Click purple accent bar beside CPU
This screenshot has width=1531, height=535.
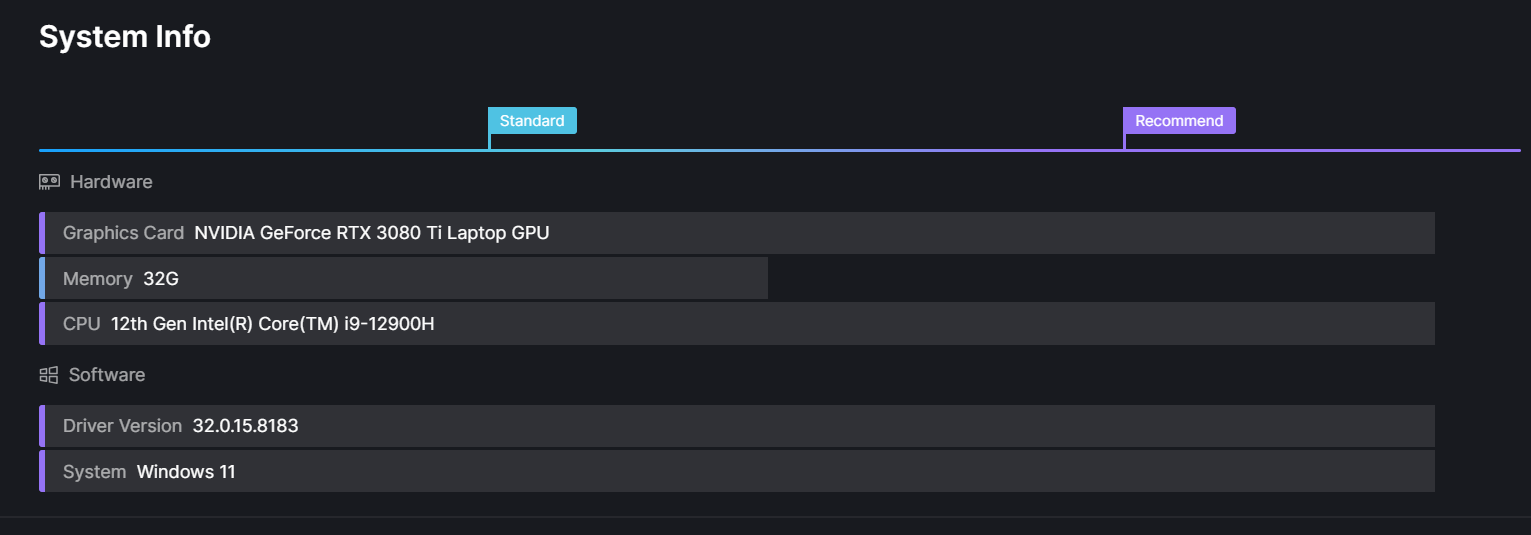[42, 324]
